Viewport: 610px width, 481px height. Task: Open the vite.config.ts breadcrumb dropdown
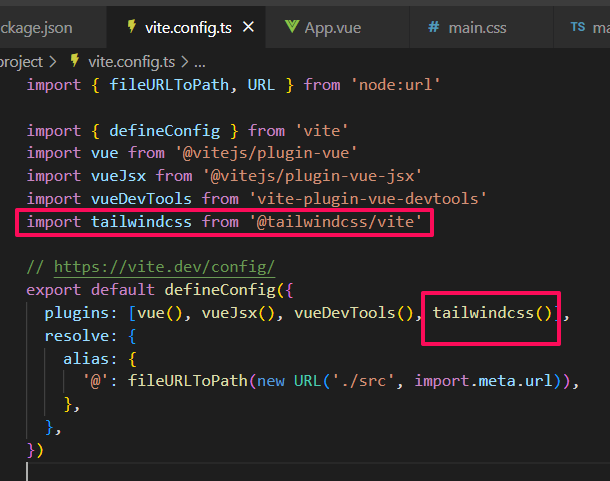coord(125,61)
